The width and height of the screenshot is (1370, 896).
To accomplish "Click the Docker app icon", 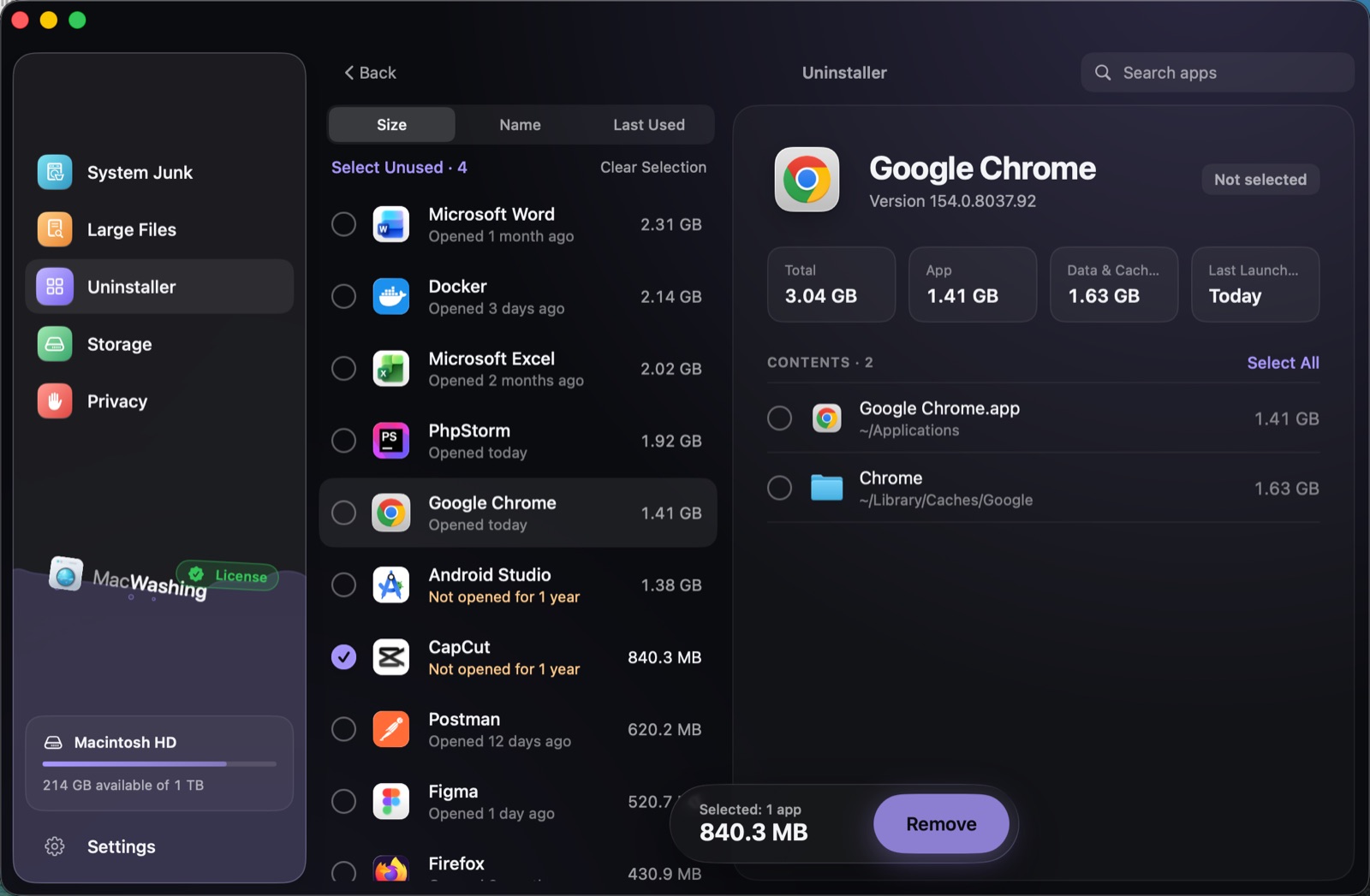I will [x=391, y=296].
